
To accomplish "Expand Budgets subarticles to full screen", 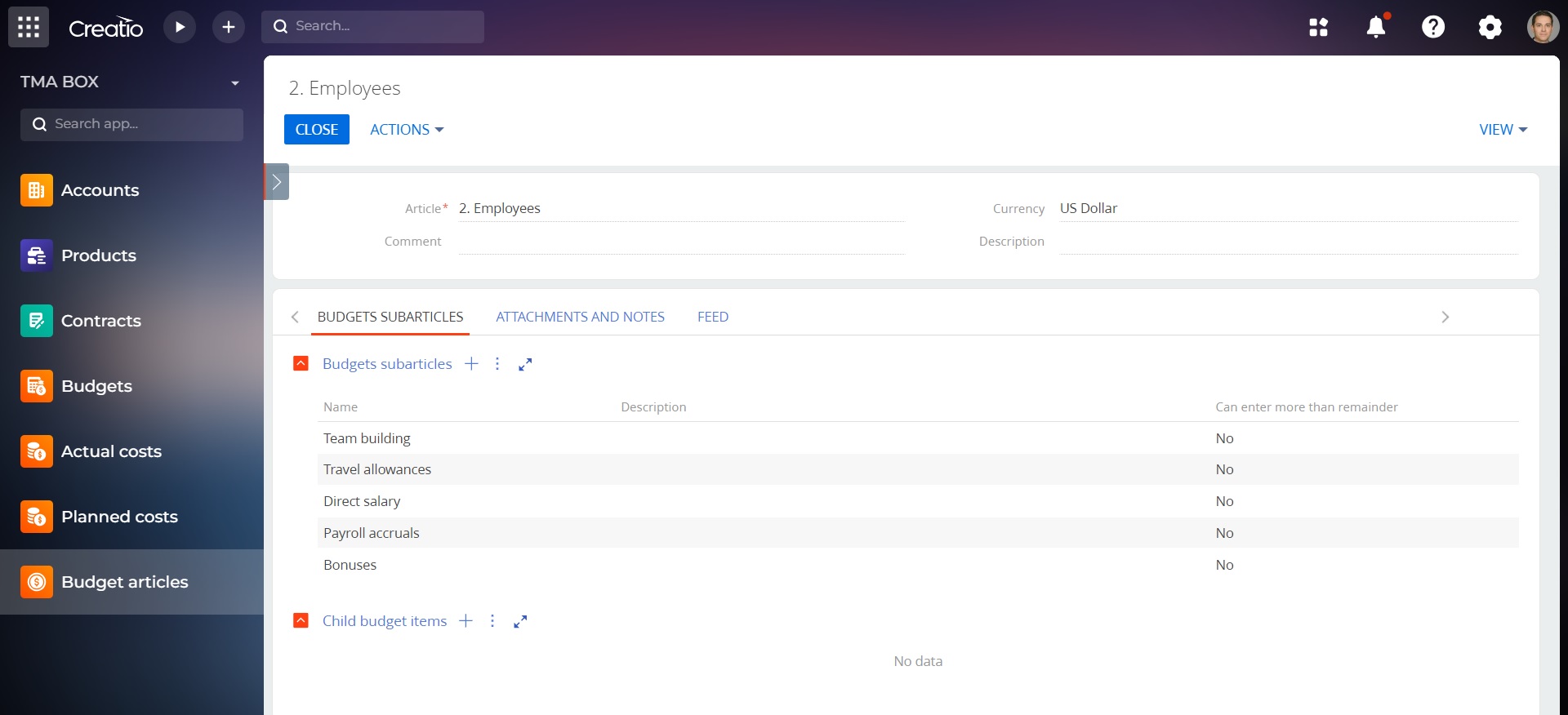I will [525, 364].
